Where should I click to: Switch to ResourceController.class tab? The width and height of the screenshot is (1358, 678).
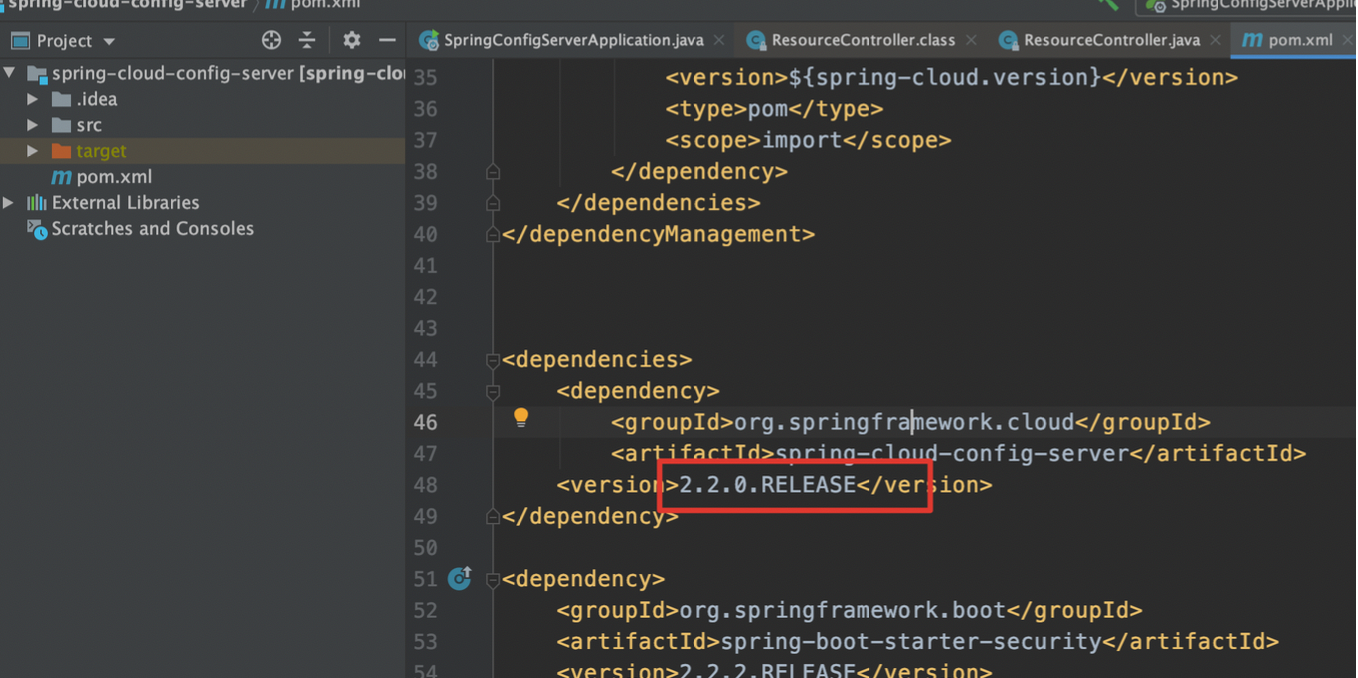(x=862, y=40)
